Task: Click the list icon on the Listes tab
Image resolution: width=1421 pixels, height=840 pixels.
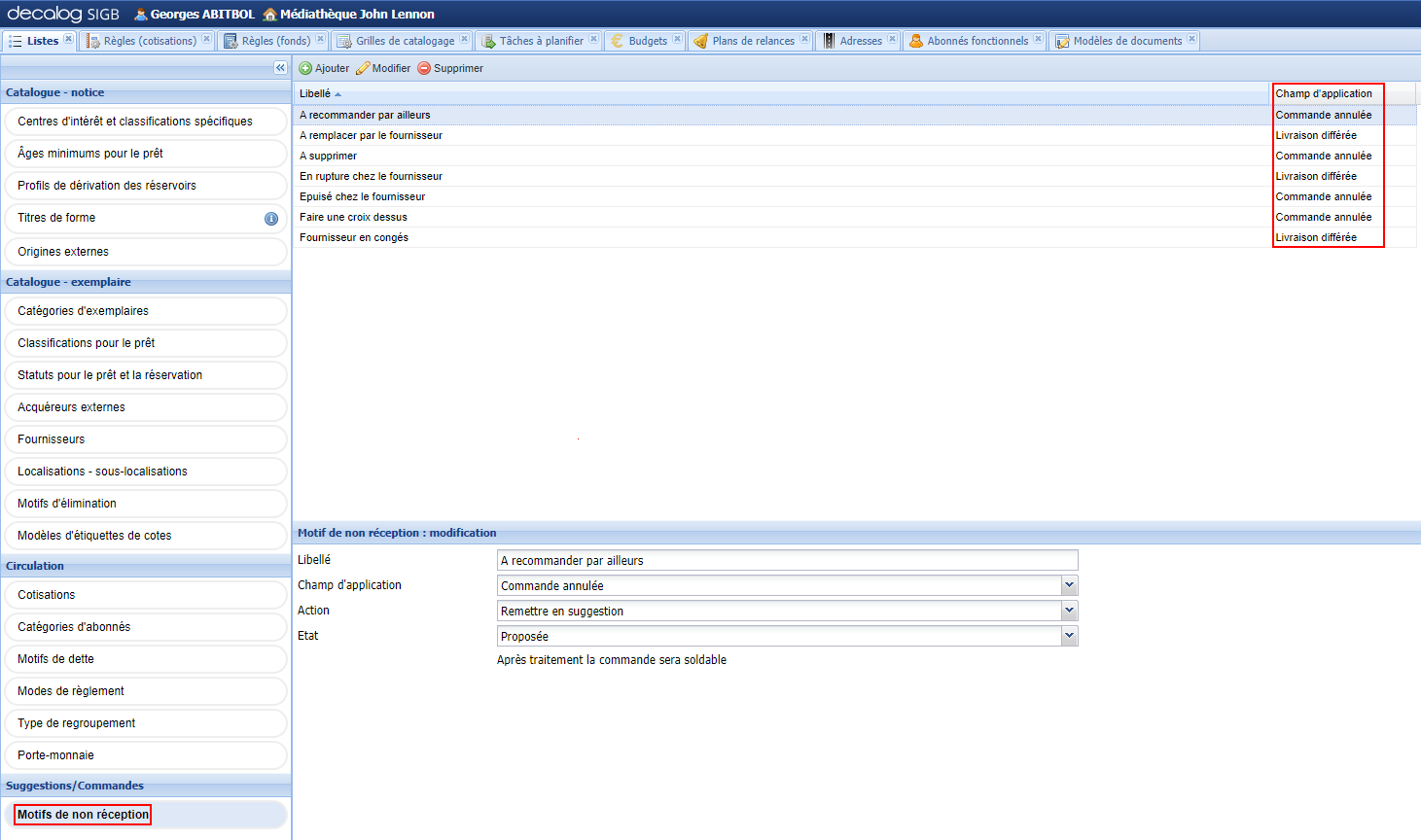Action: coord(14,40)
